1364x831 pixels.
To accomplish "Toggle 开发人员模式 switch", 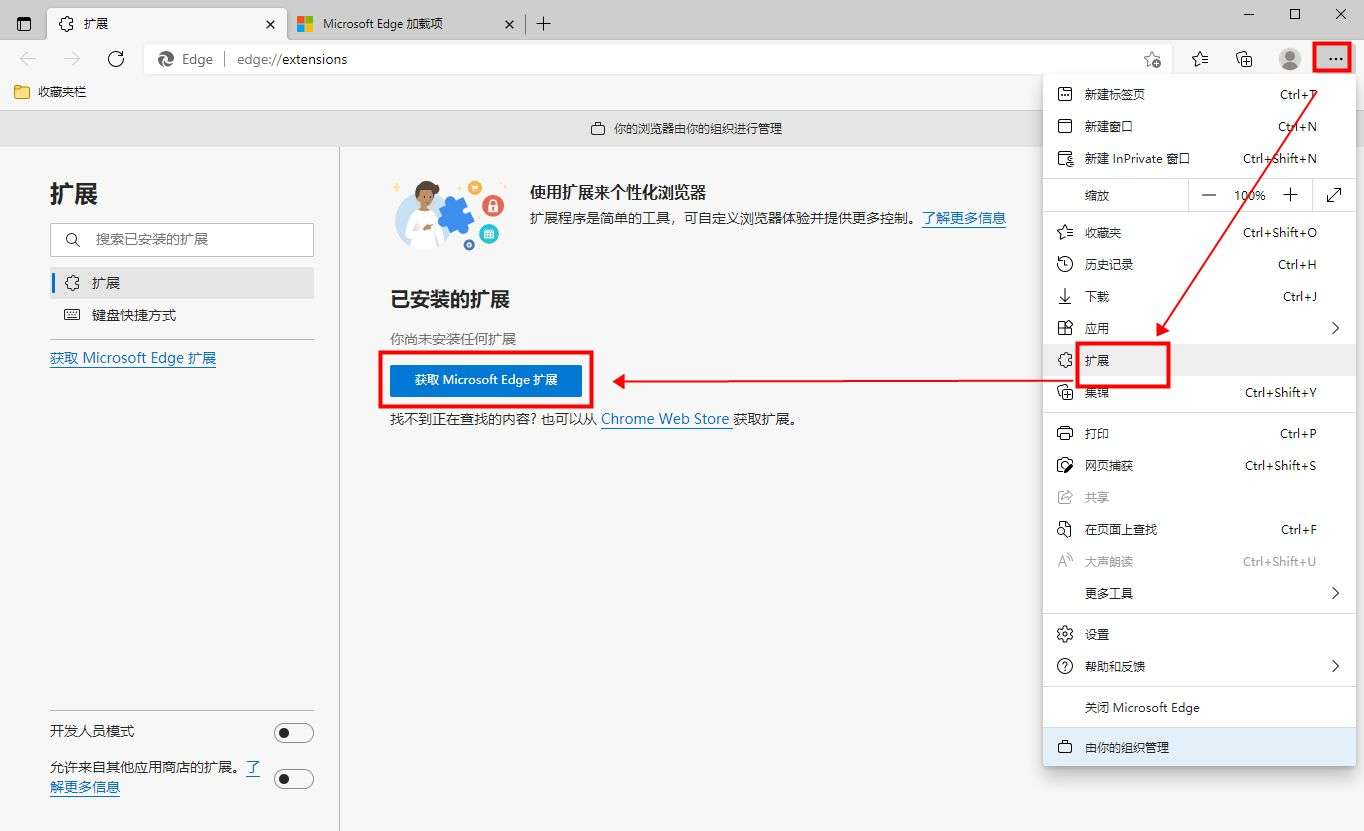I will pyautogui.click(x=294, y=733).
